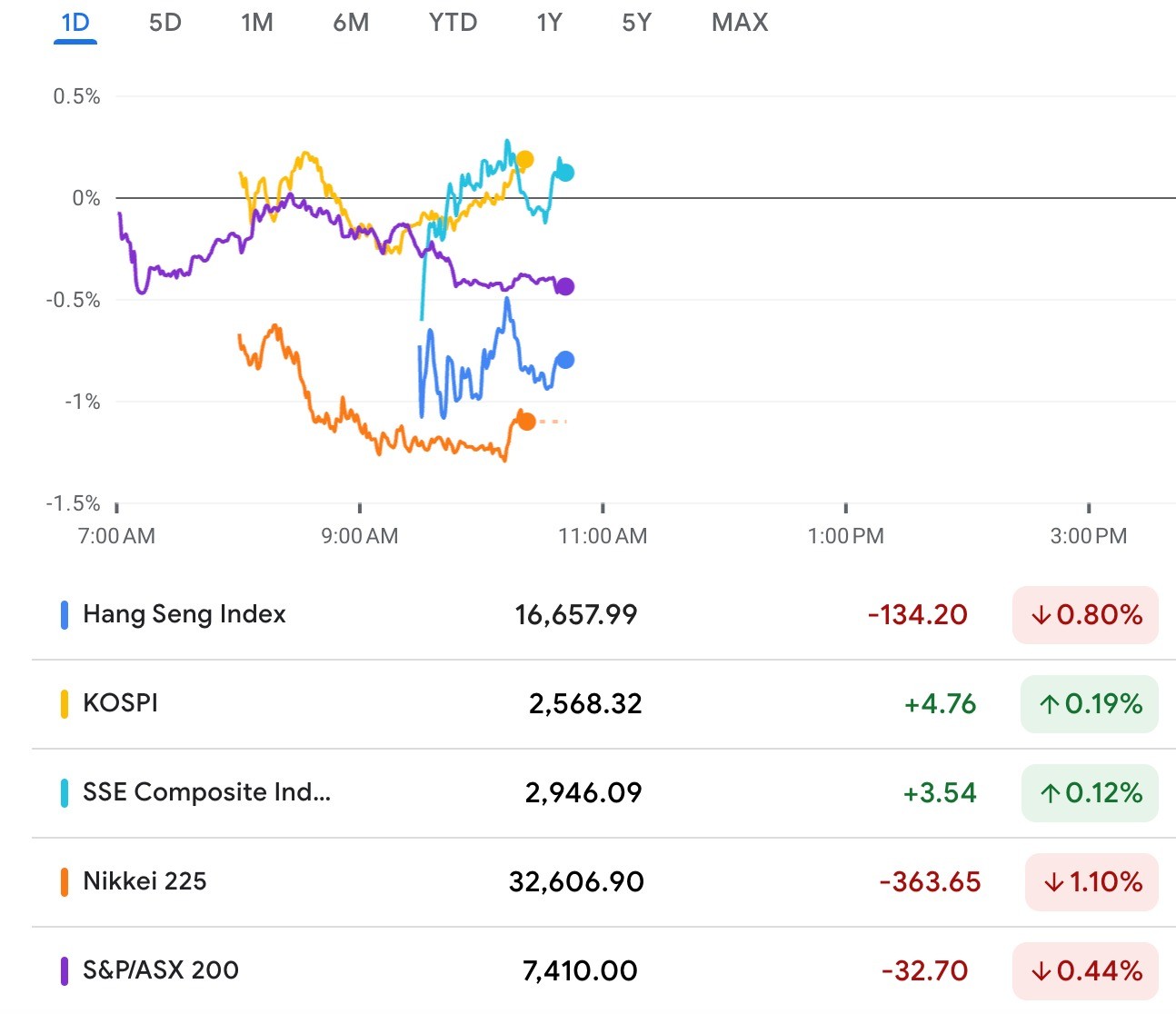Click the blue Hang Seng color marker

[x=65, y=615]
